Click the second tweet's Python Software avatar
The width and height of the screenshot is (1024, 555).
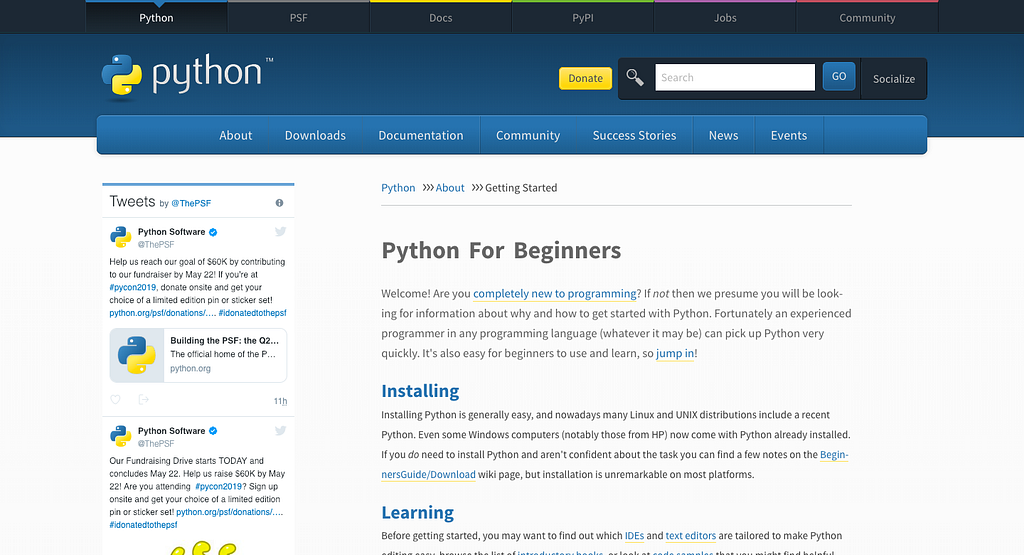click(120, 436)
